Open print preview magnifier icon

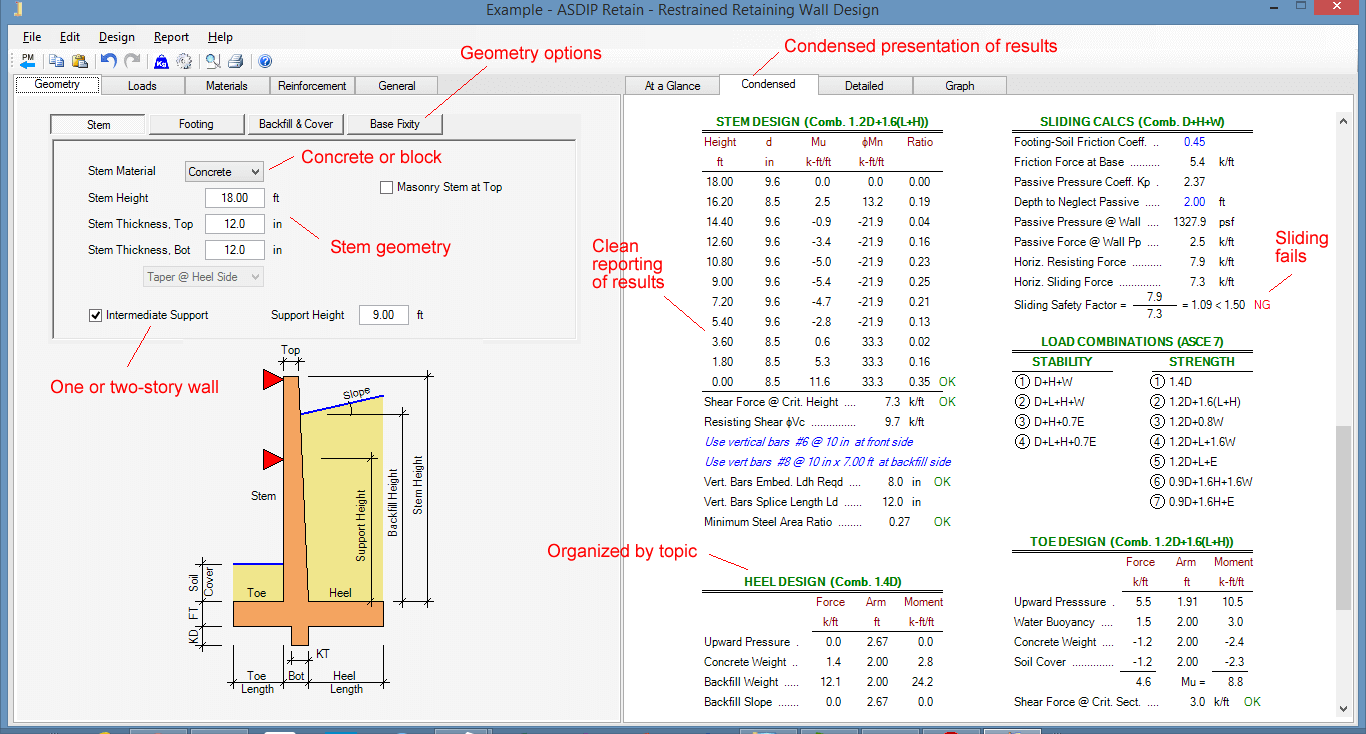213,61
